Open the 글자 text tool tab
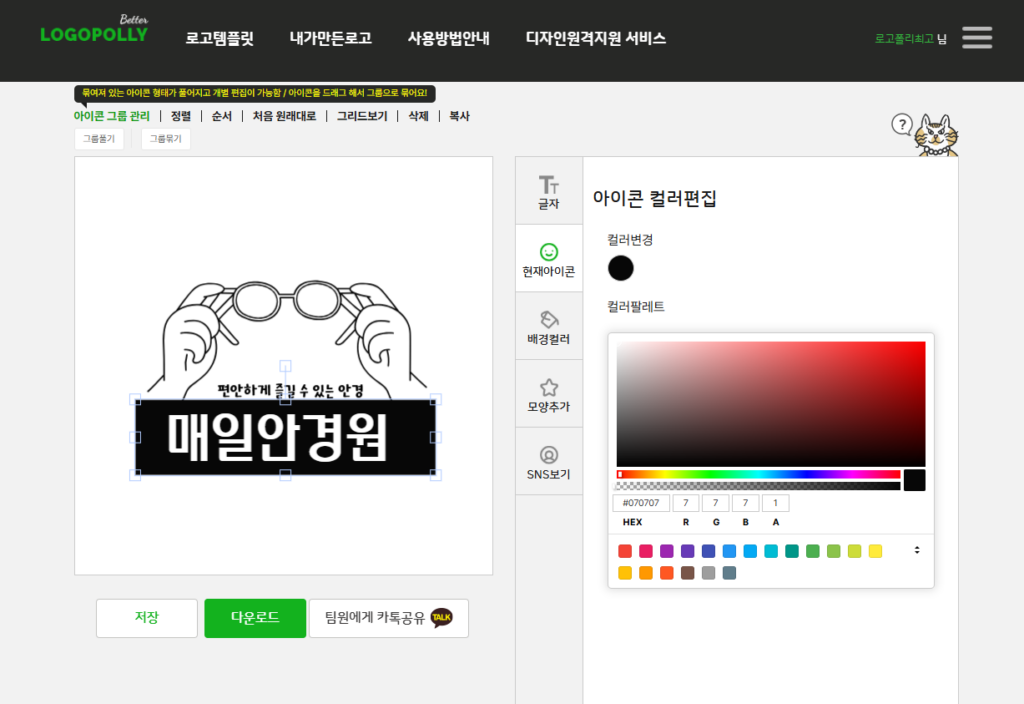Screen dimensions: 1024x704 coord(549,191)
